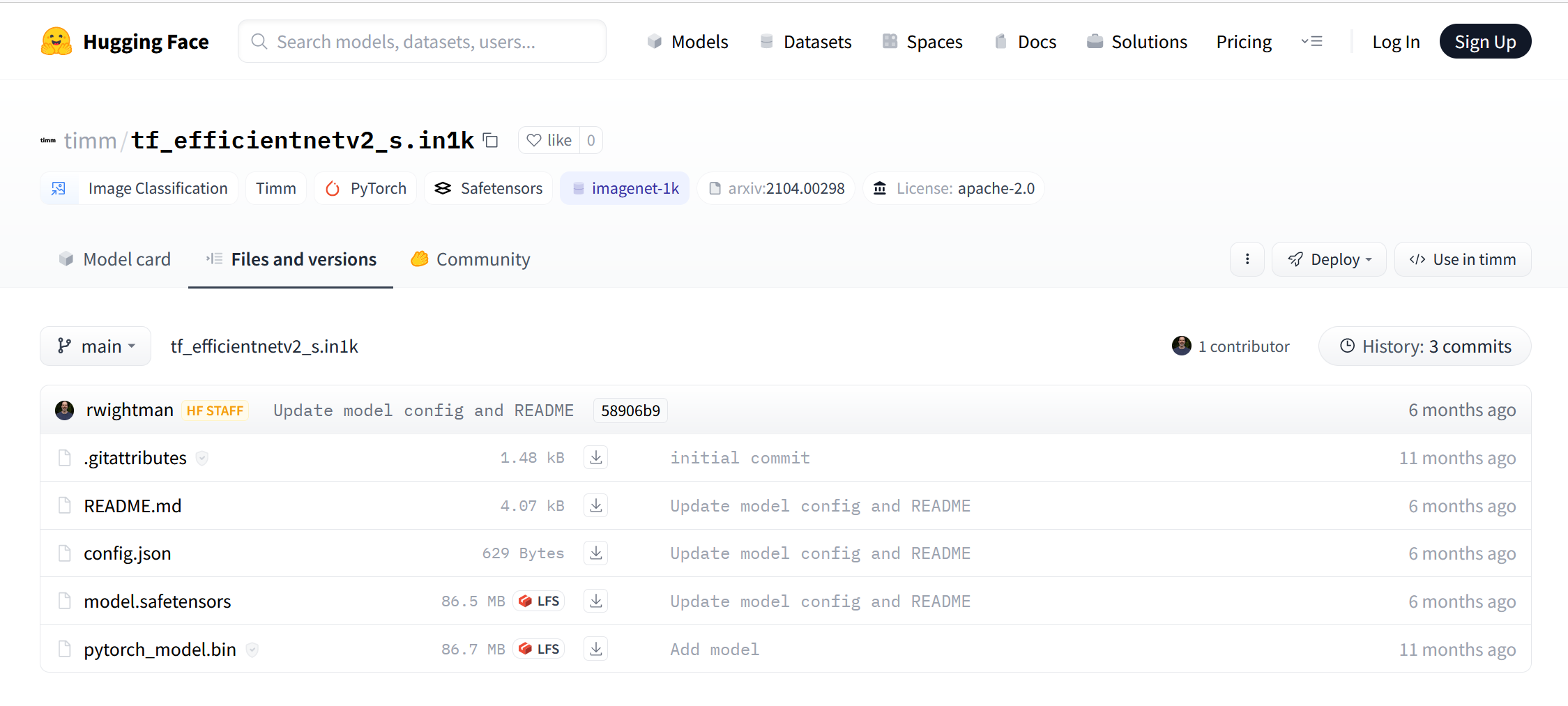
Task: Click the contributor avatar next to 1 contributor
Action: (1182, 346)
